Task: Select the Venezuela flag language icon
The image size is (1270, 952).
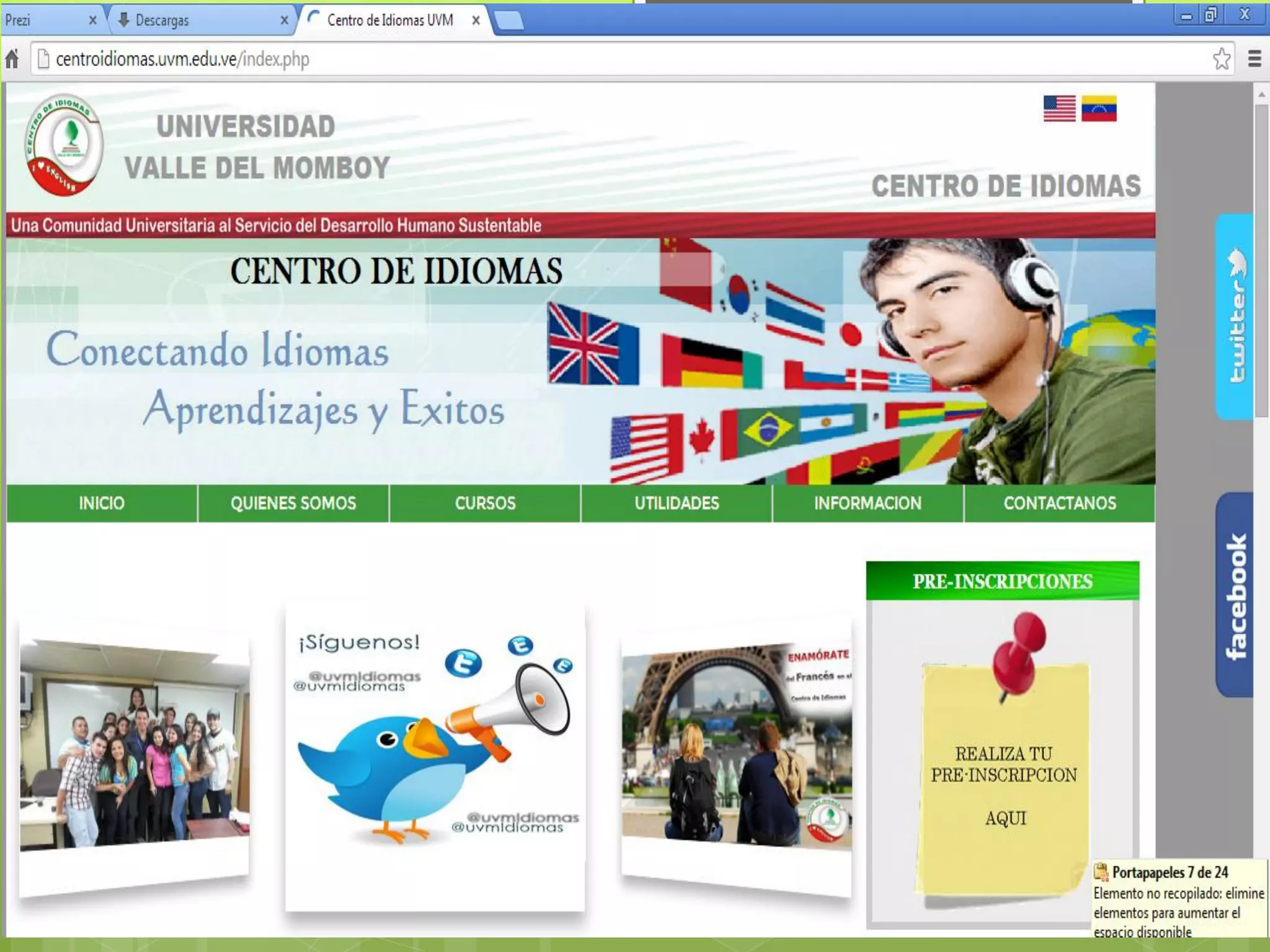Action: [1098, 109]
